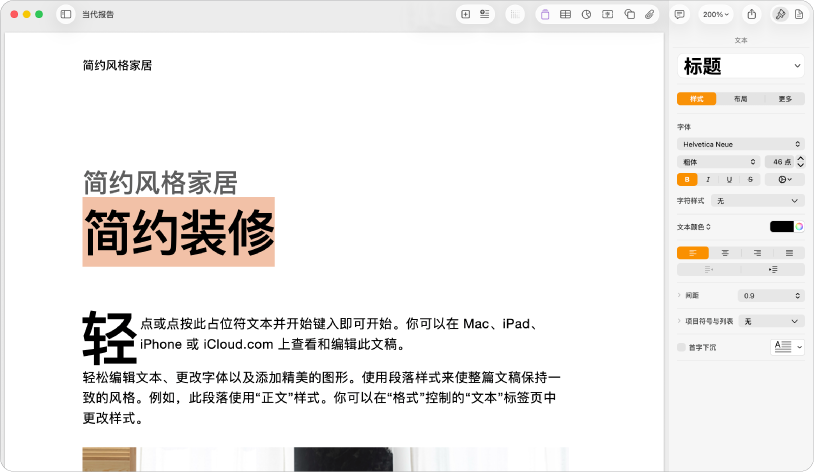This screenshot has width=814, height=473.
Task: Click the black text color swatch
Action: pos(782,226)
